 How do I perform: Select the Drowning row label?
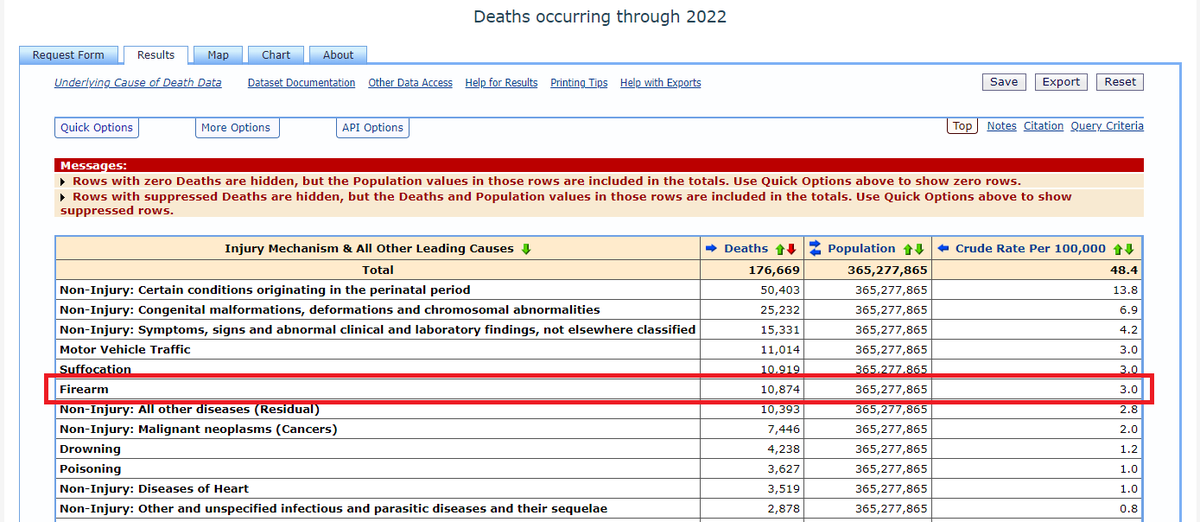[x=90, y=449]
